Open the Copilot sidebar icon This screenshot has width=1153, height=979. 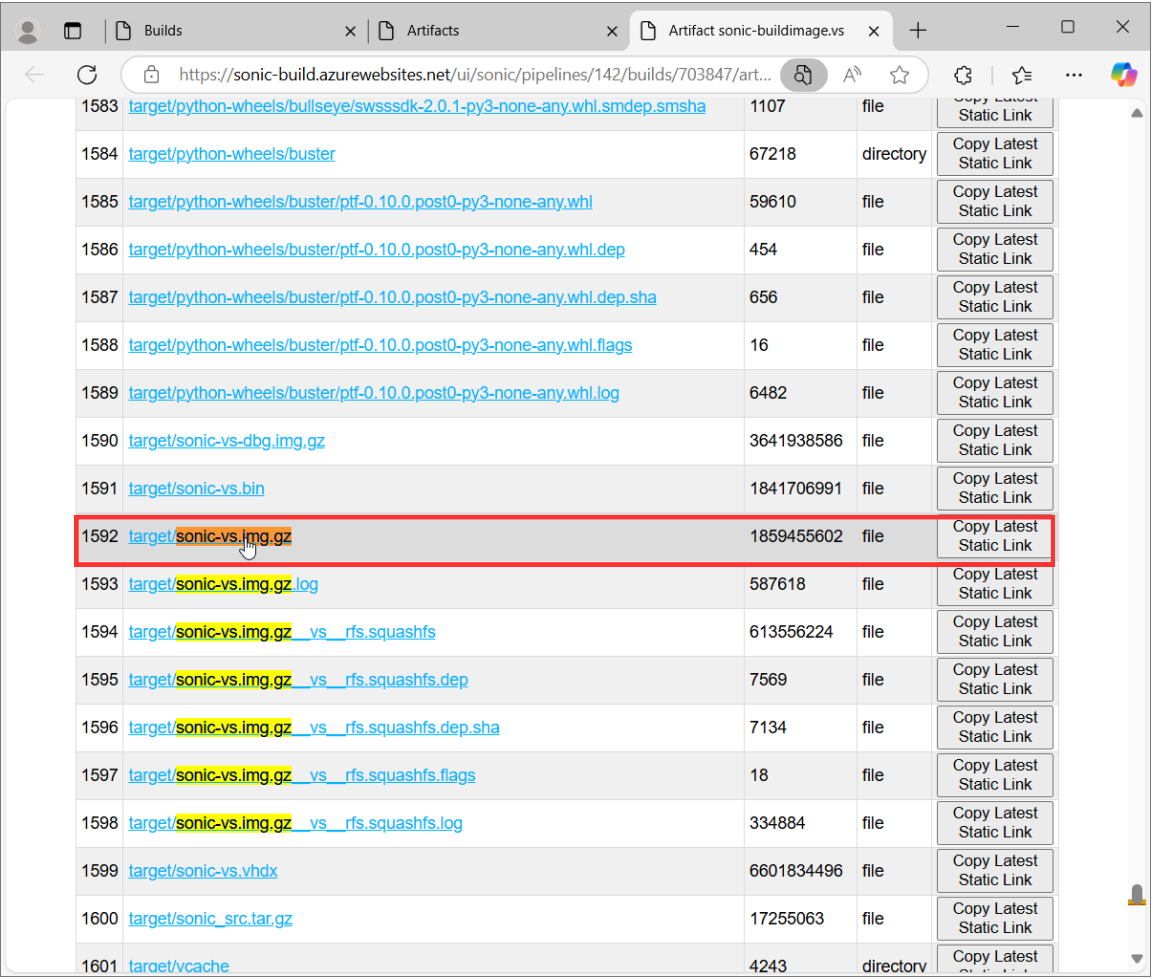coord(1124,75)
